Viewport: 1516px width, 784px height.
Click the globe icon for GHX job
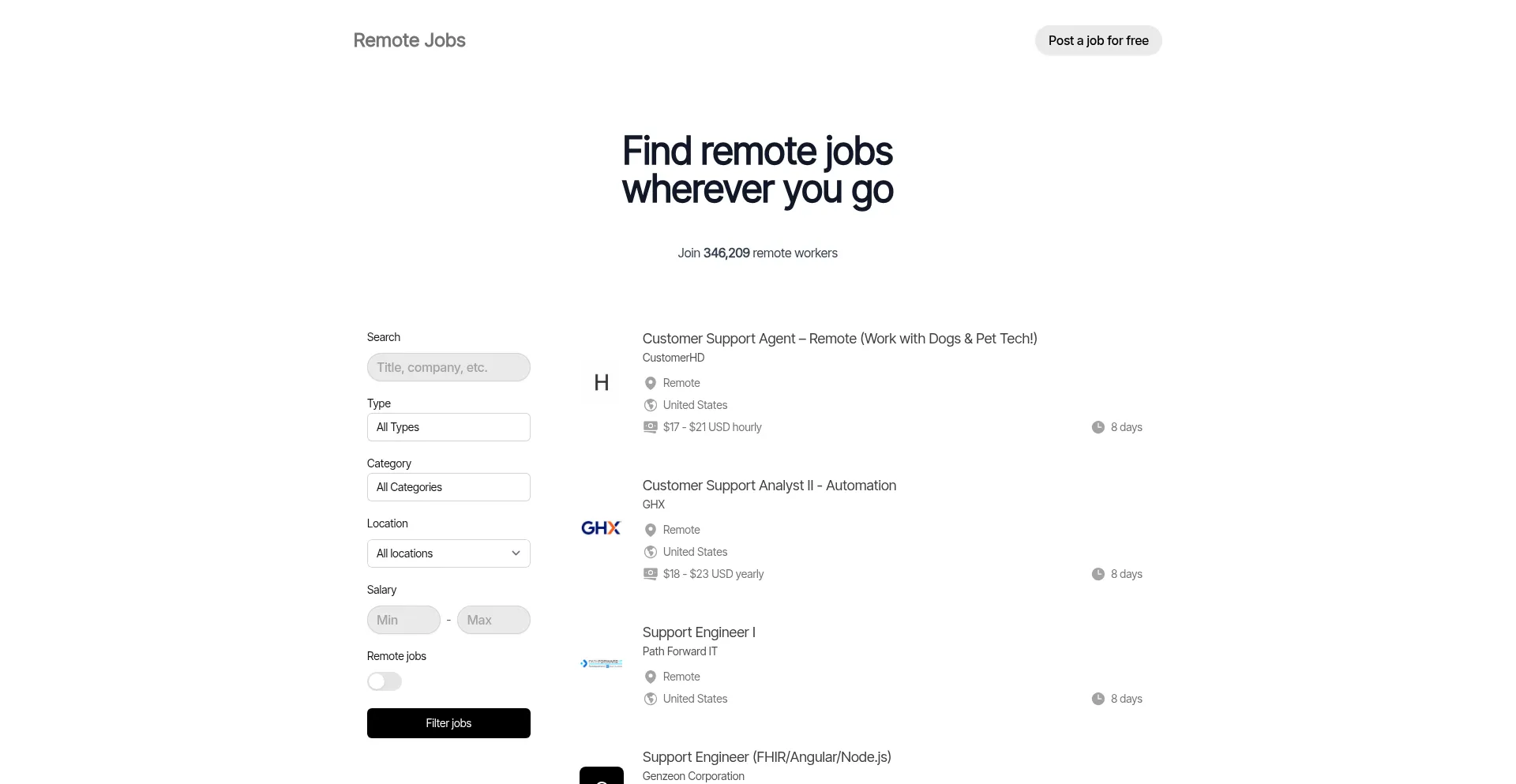[651, 552]
